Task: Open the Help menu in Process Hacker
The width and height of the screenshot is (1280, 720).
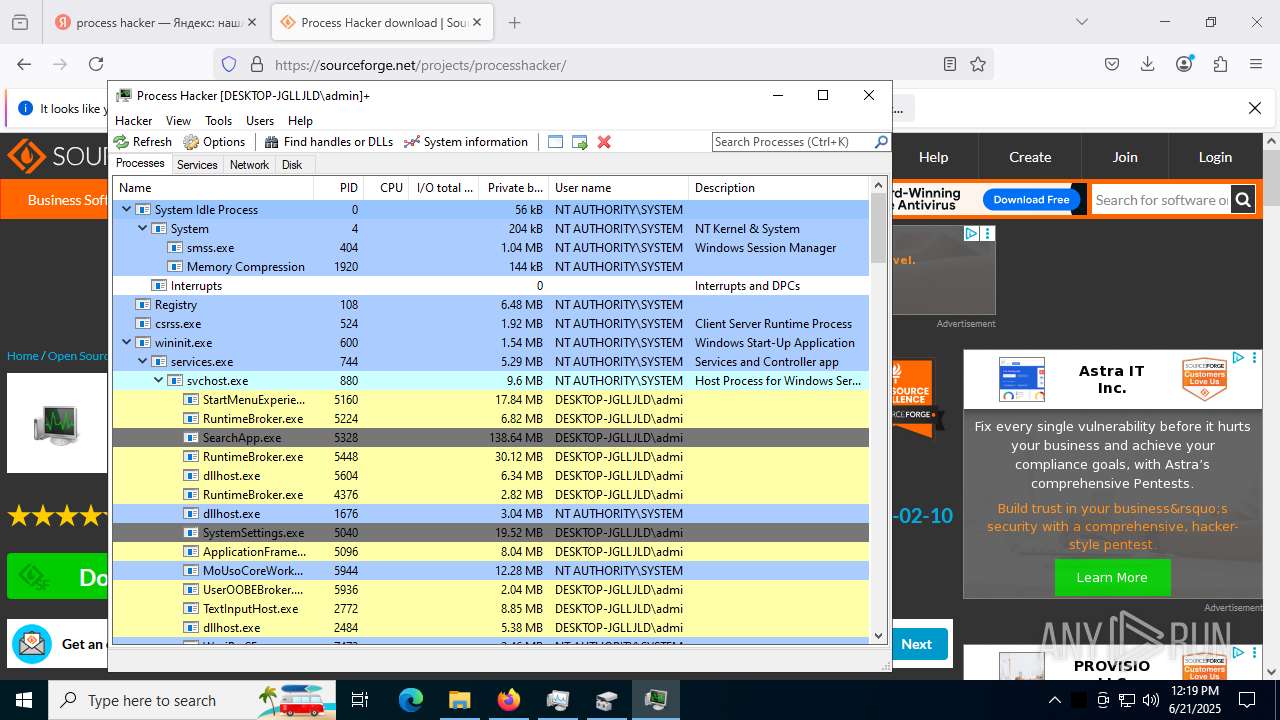Action: [300, 121]
